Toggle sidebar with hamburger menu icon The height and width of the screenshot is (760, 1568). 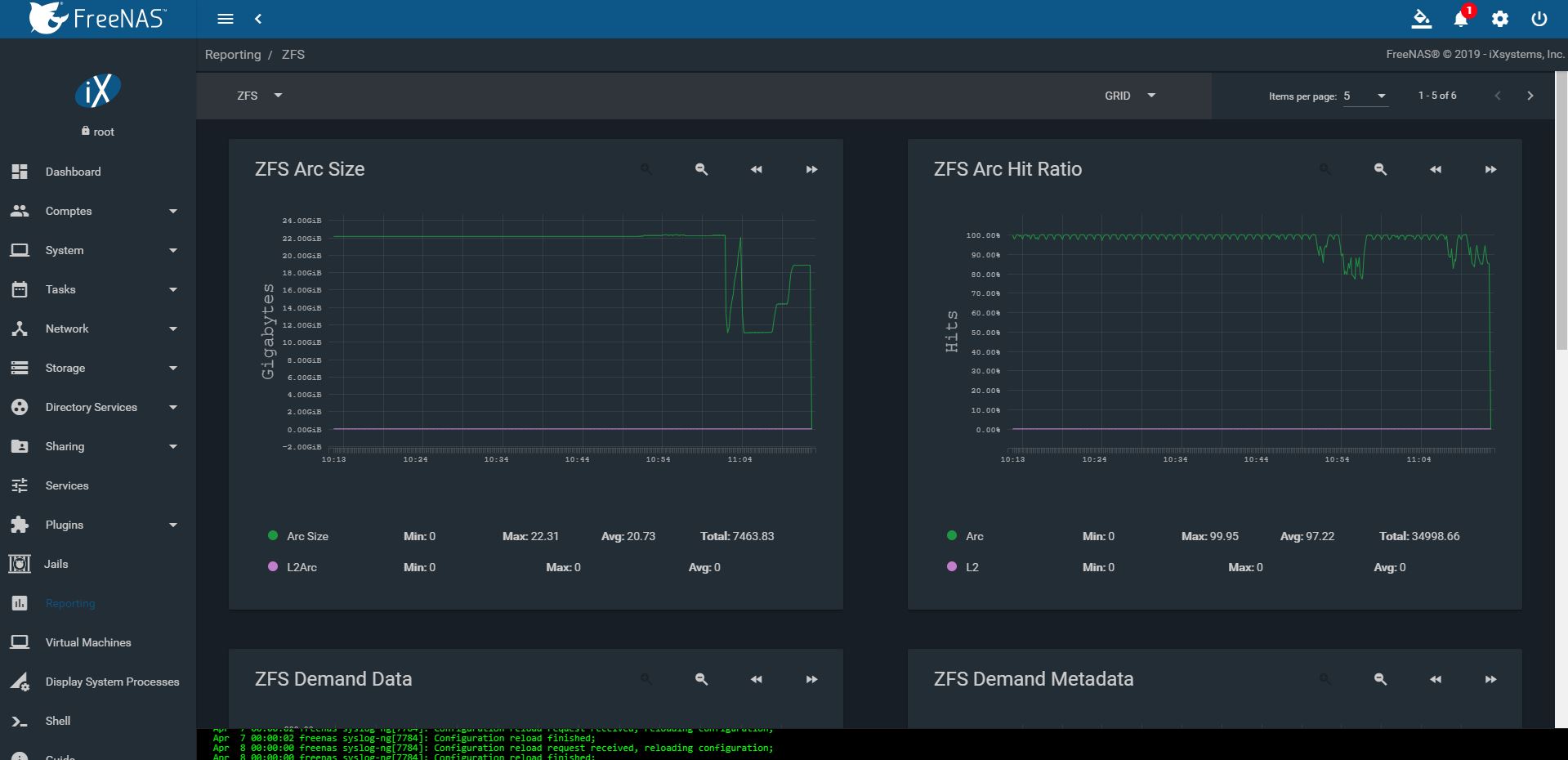[x=226, y=19]
